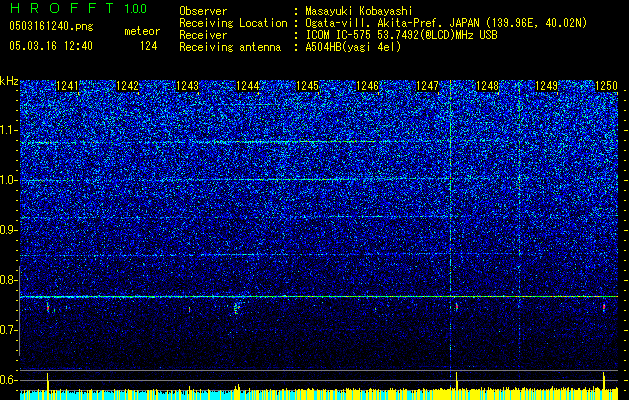This screenshot has width=629, height=400.
Task: Click the 1.1 kHz axis label
Action: coord(8,130)
